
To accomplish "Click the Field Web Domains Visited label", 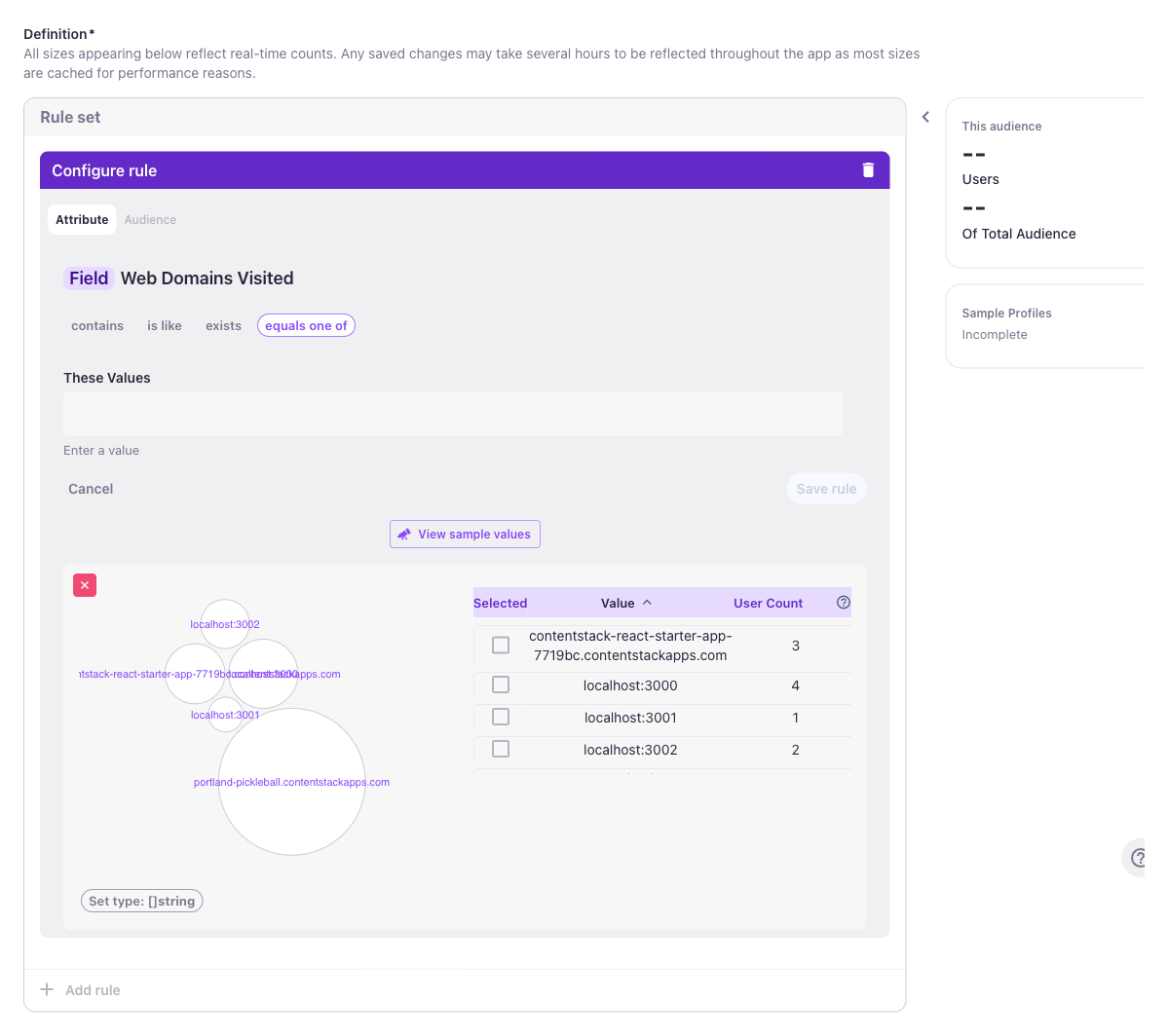I will pyautogui.click(x=179, y=278).
